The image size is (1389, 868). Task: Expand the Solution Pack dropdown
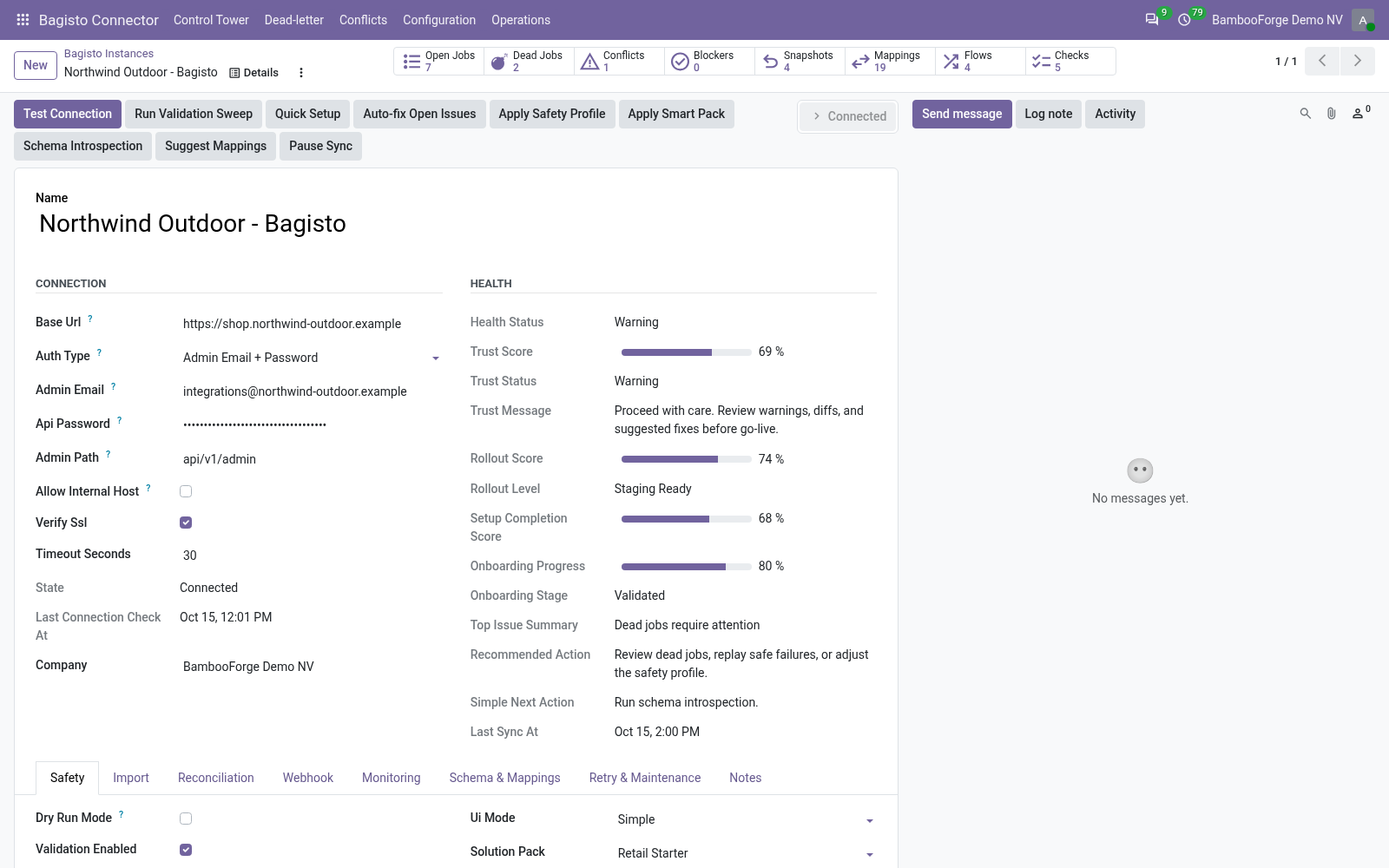[x=746, y=853]
